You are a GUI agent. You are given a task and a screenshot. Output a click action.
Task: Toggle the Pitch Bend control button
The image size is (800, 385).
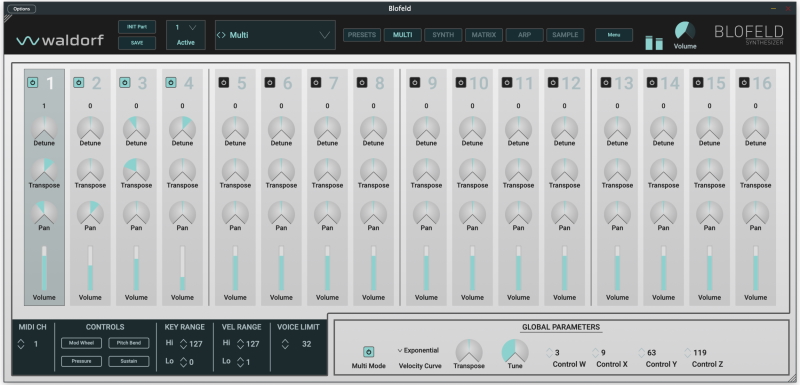[x=129, y=343]
